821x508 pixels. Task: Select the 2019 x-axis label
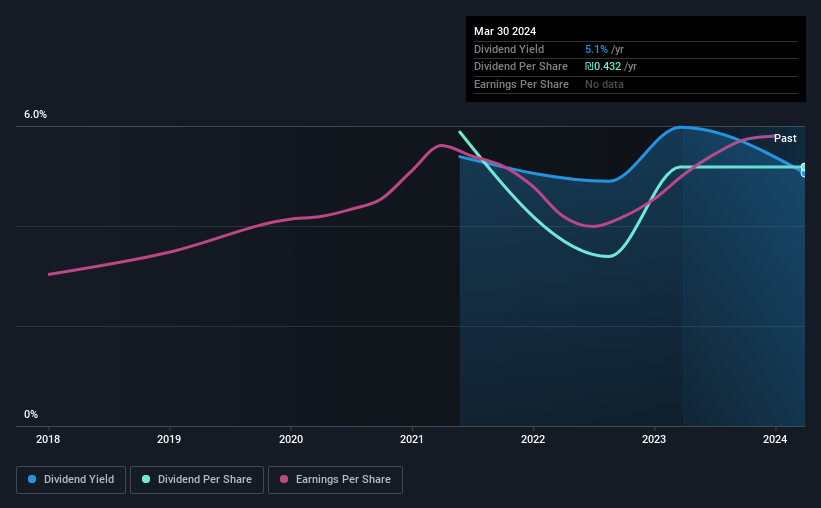(x=169, y=439)
